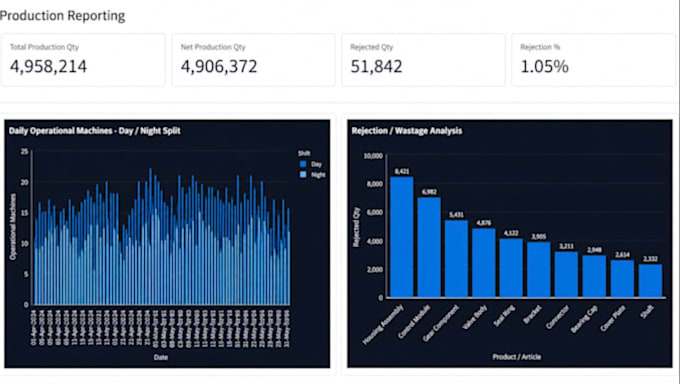Viewport: 680px width, 384px height.
Task: Select the Connector bar
Action: click(x=566, y=274)
